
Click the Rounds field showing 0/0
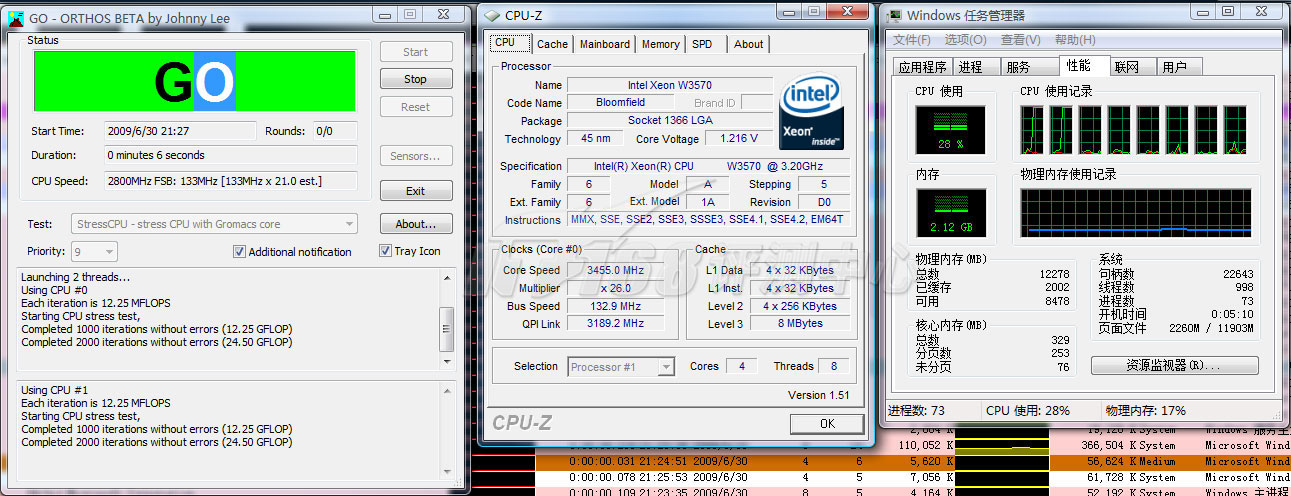point(335,131)
